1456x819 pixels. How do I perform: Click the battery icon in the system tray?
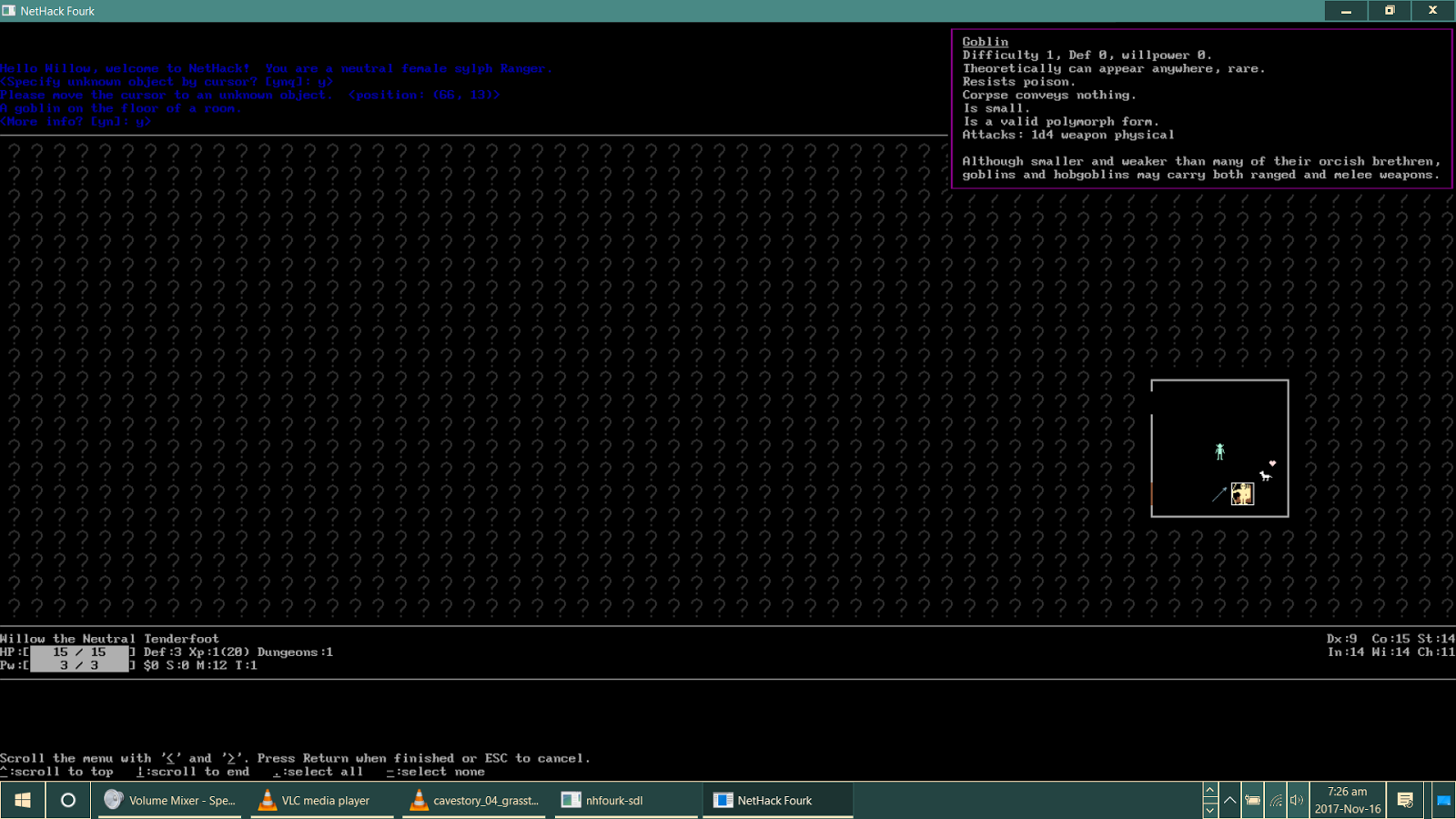pyautogui.click(x=1253, y=801)
